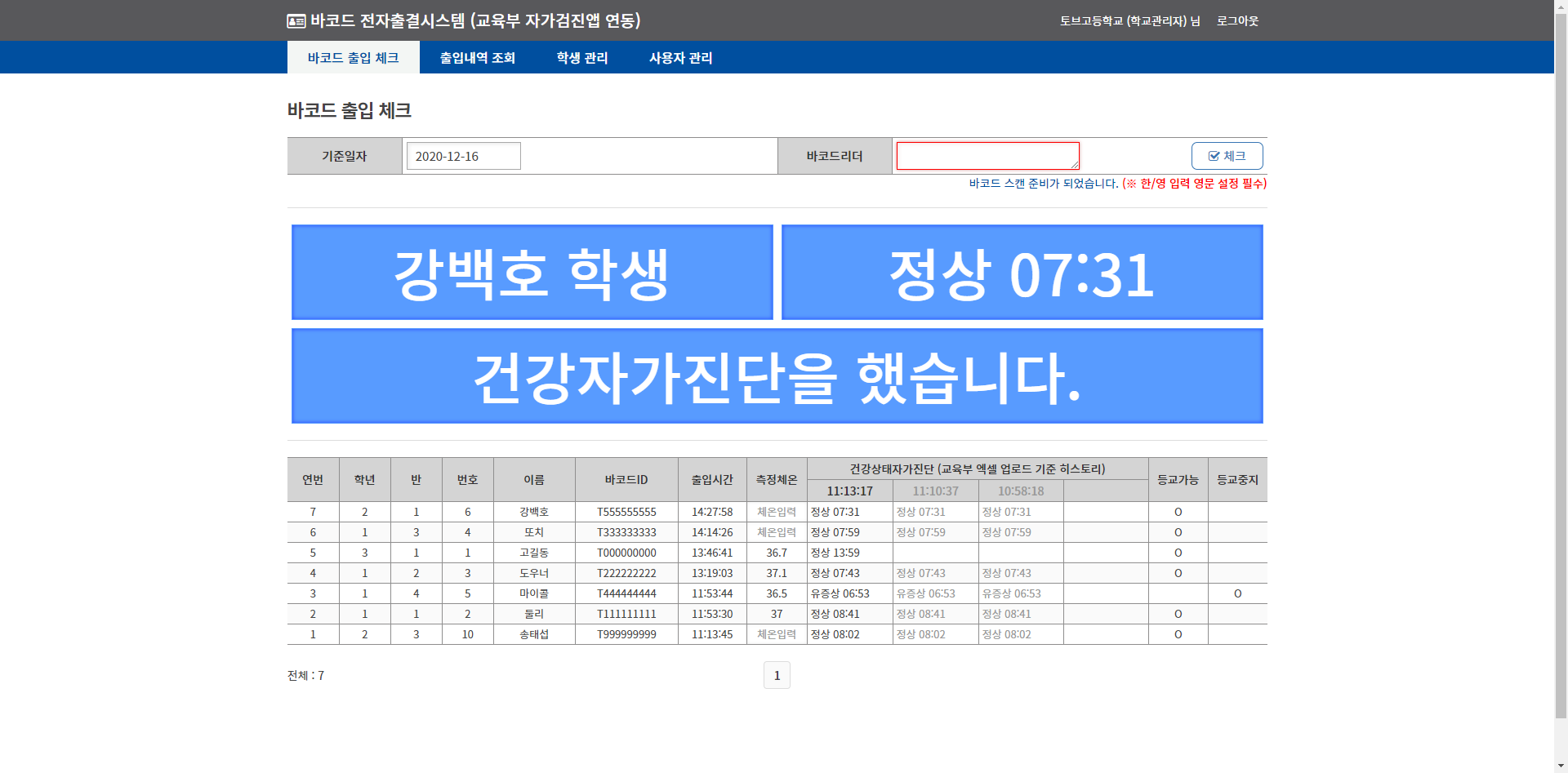Click 체온입력 for 송태섭
The image size is (1568, 773).
[776, 634]
